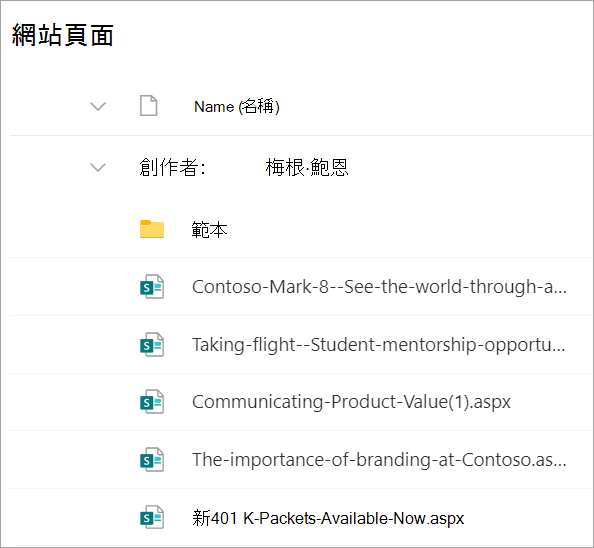The image size is (594, 548).
Task: Click the page icon beside Contoso-Mark-8 file
Action: (x=152, y=287)
